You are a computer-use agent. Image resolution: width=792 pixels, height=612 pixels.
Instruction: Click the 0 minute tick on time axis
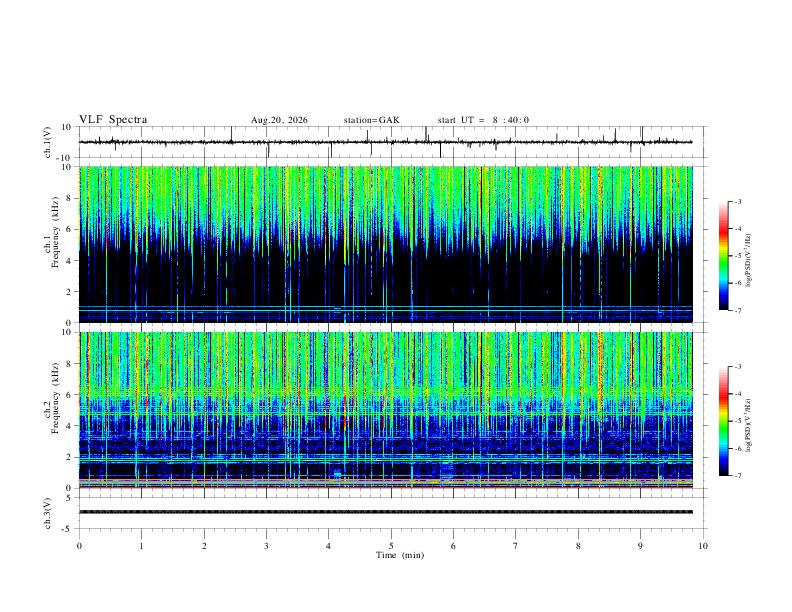pyautogui.click(x=79, y=546)
